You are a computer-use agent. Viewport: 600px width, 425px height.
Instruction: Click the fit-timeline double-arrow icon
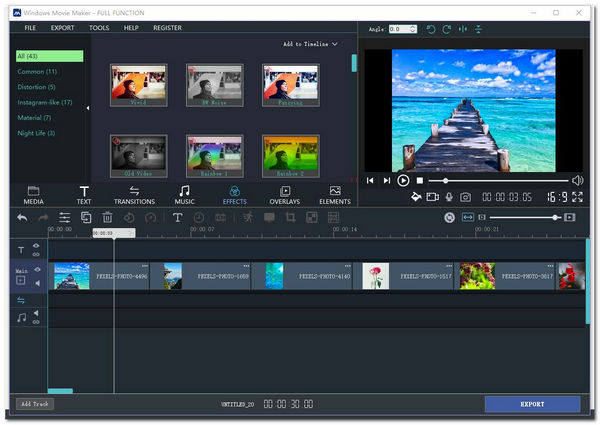tap(468, 218)
